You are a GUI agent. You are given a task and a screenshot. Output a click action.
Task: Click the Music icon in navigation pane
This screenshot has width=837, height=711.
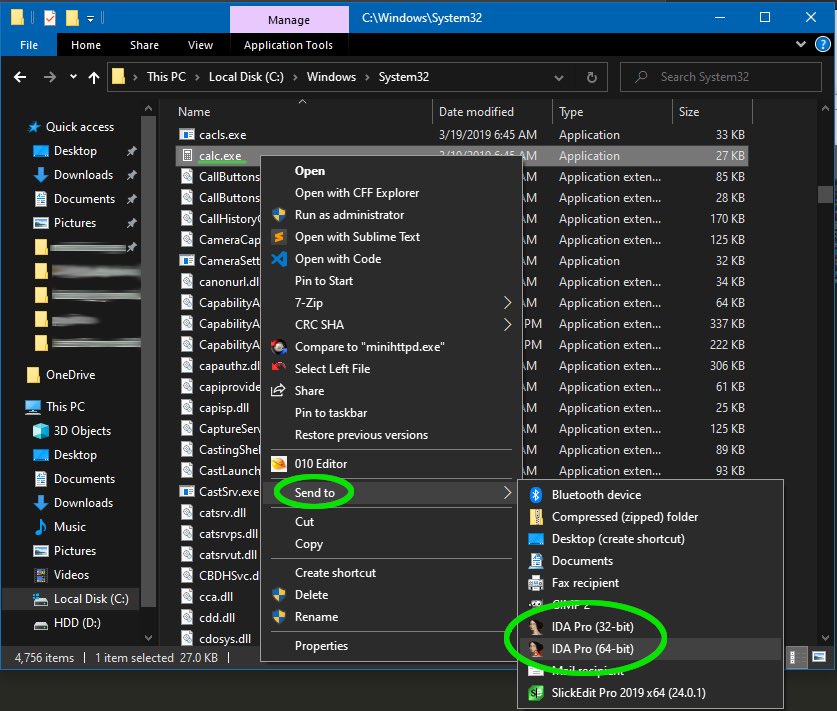41,527
